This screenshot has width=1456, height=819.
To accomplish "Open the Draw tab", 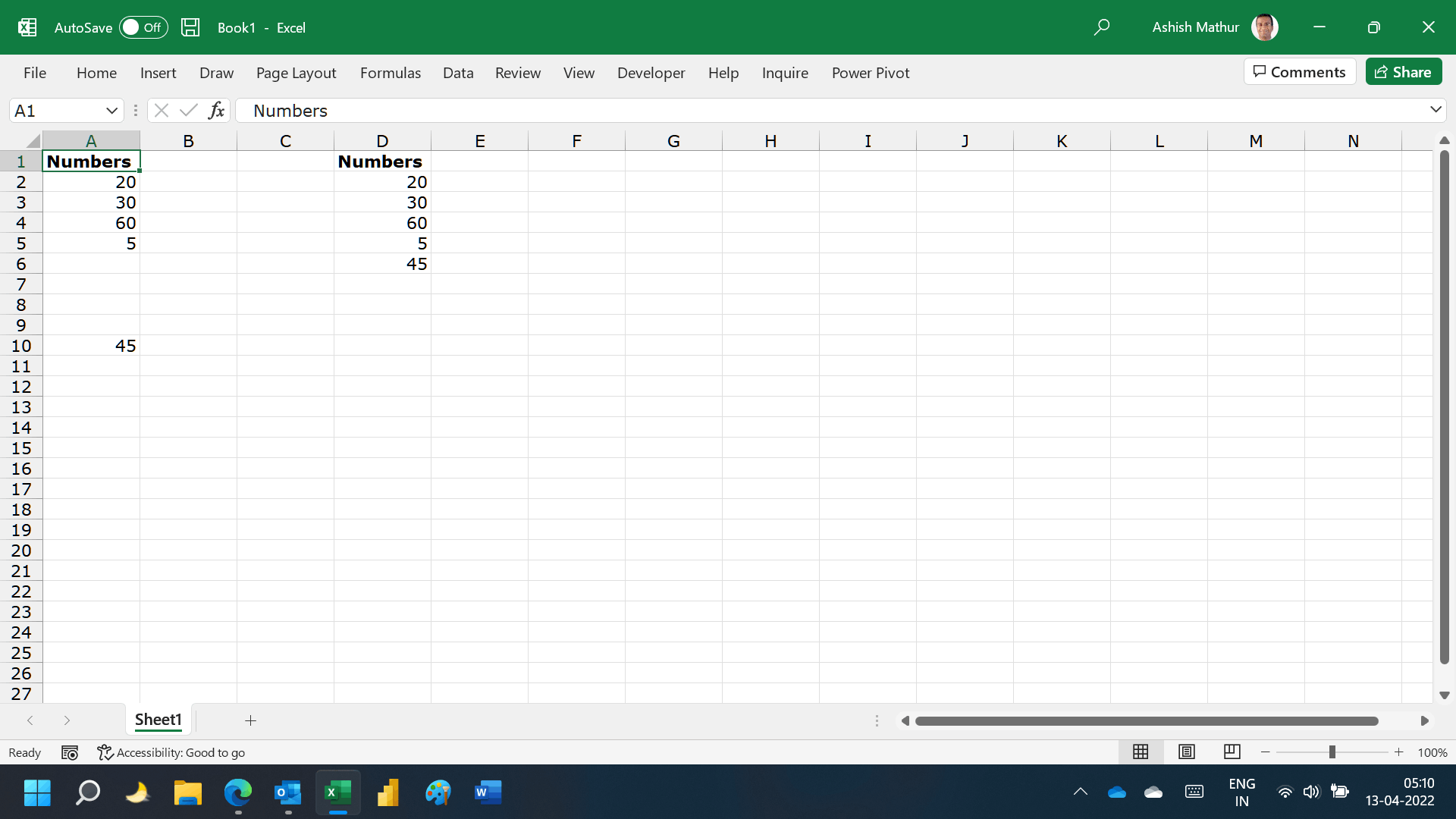I will [216, 73].
